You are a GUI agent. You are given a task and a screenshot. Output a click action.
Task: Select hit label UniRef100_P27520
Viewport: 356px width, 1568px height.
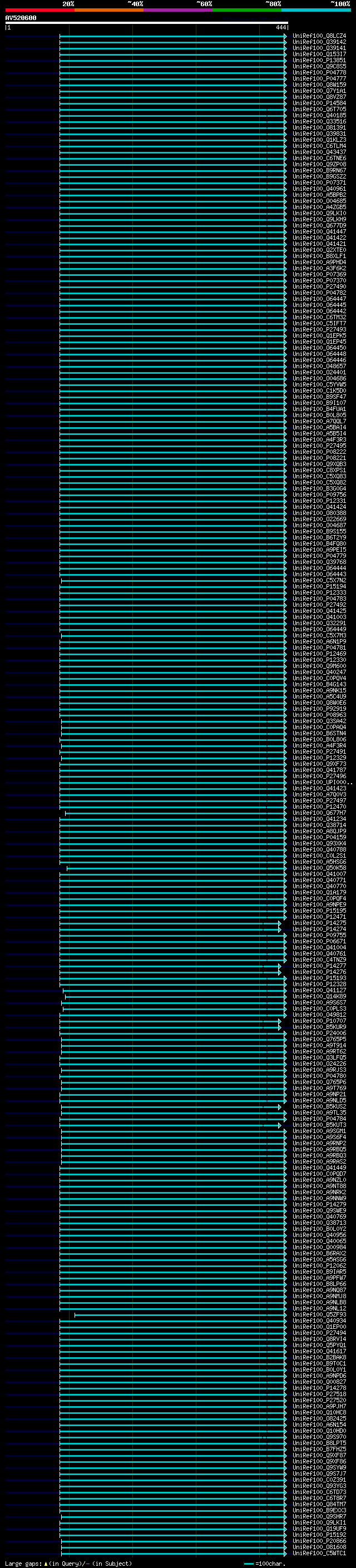319,1400
